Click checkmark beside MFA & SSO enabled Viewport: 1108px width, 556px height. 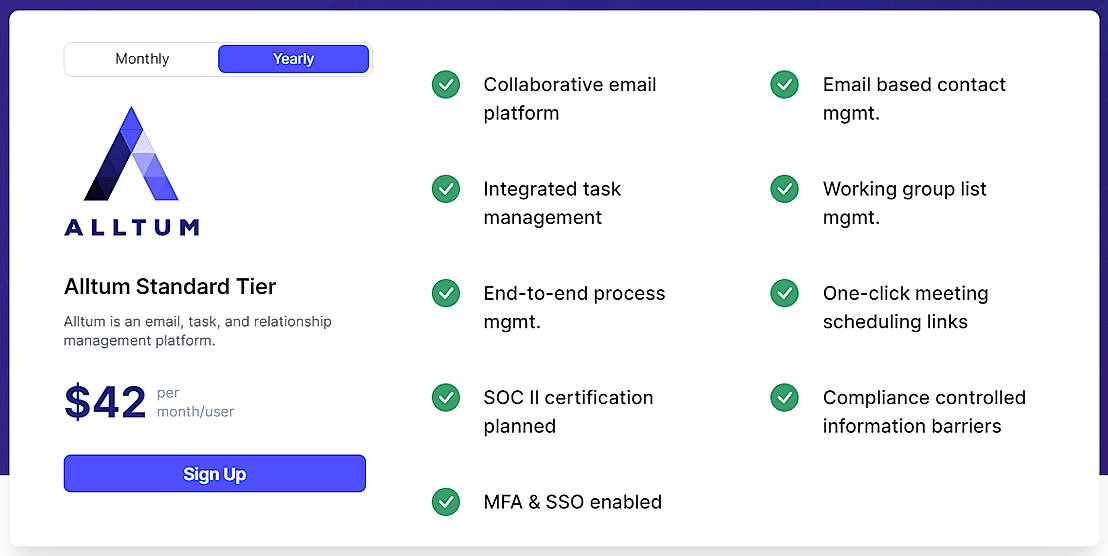pyautogui.click(x=446, y=502)
